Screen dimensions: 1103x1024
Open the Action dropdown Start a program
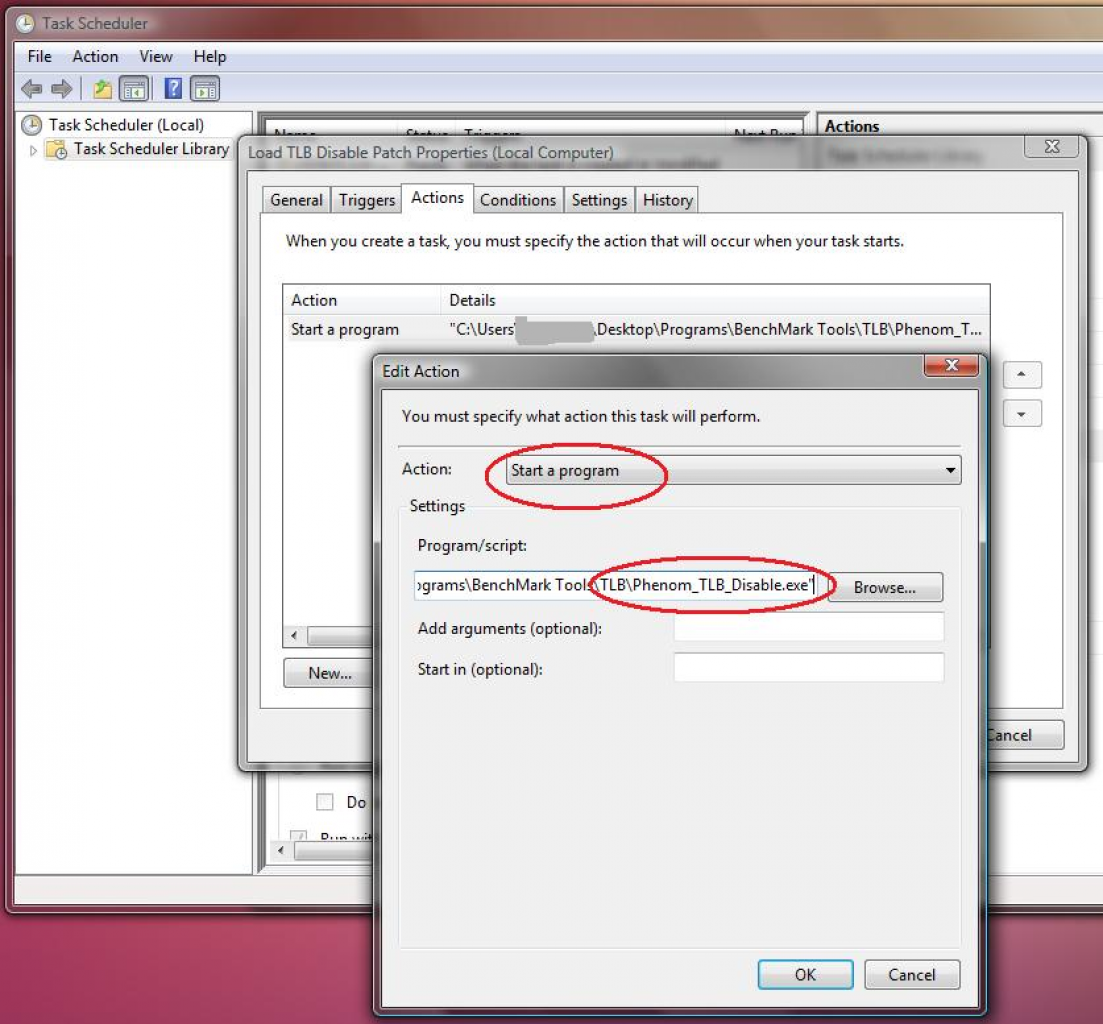tap(733, 470)
